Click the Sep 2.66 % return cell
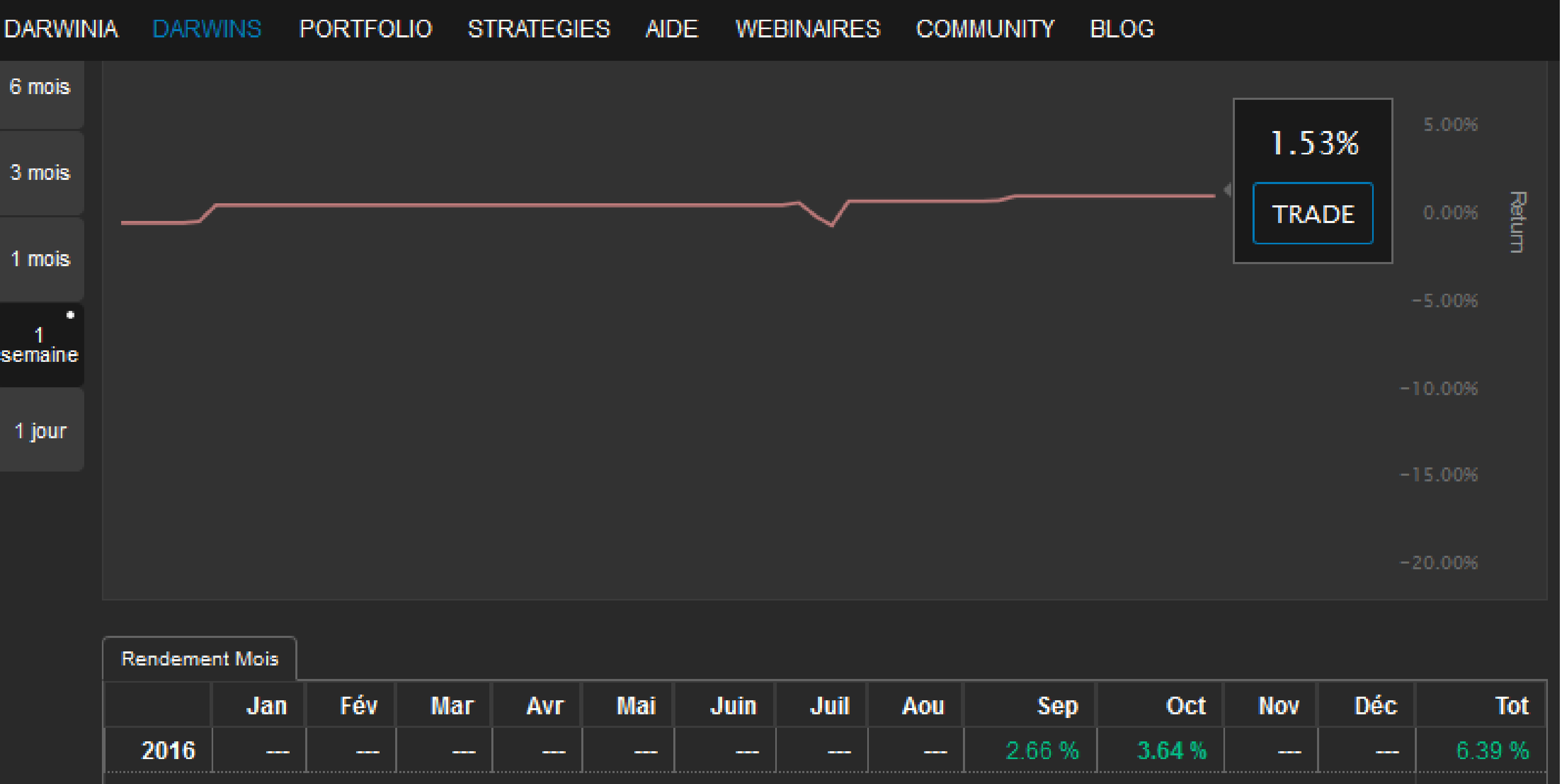The image size is (1564, 784). pyautogui.click(x=1042, y=751)
